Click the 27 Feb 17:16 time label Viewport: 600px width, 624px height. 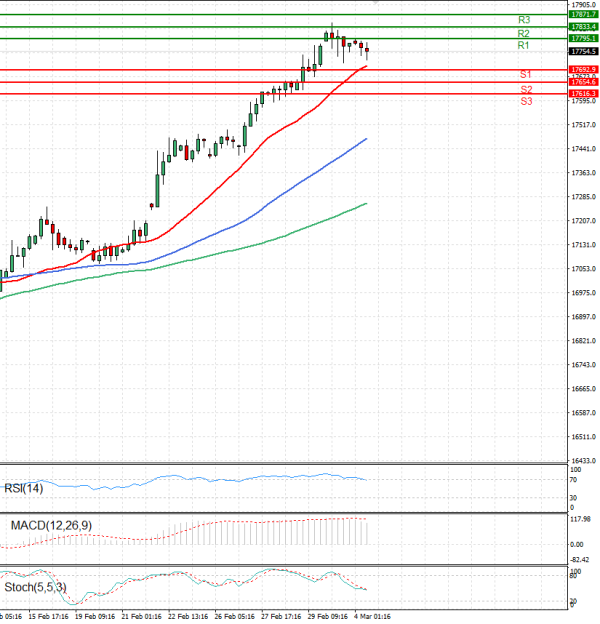coord(281,616)
